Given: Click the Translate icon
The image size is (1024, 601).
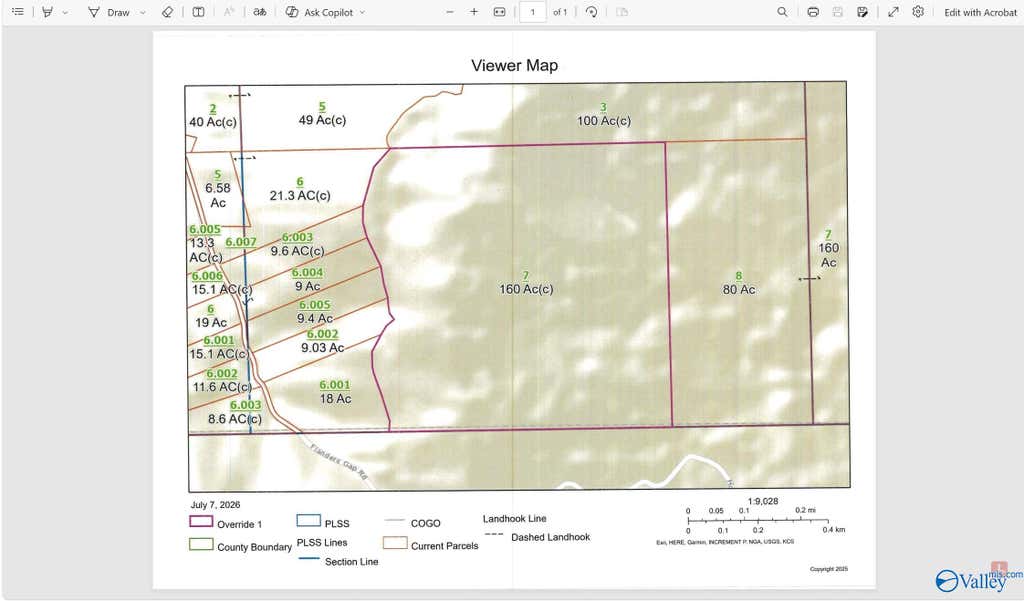Looking at the screenshot, I should tap(260, 12).
